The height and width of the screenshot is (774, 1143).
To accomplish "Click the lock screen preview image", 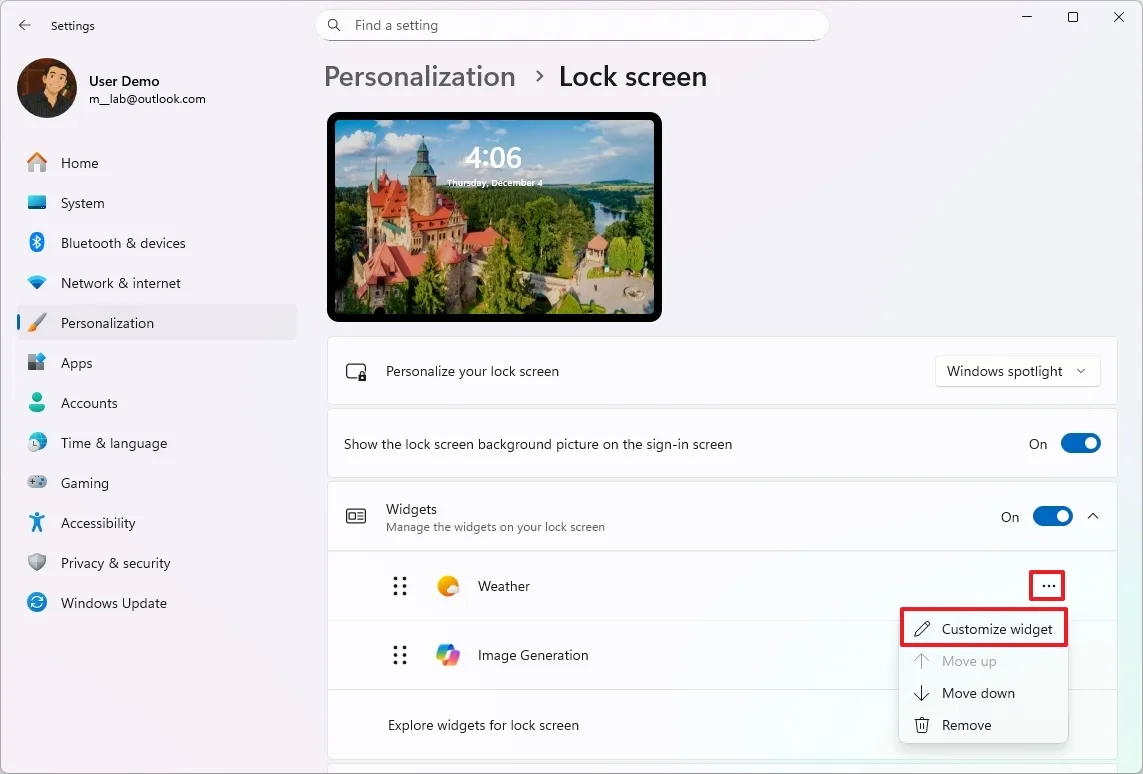I will coord(494,217).
